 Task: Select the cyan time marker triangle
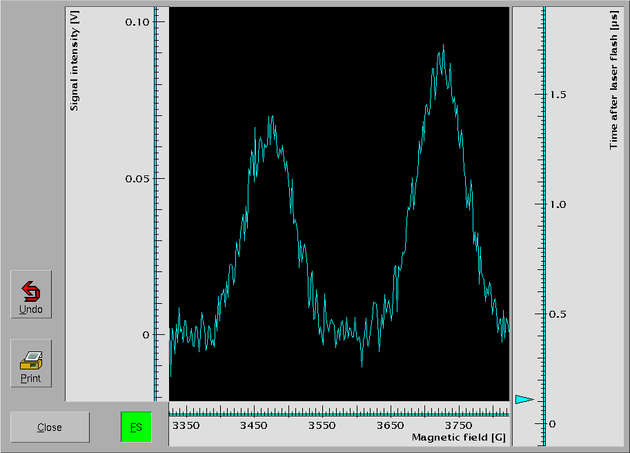[x=525, y=400]
